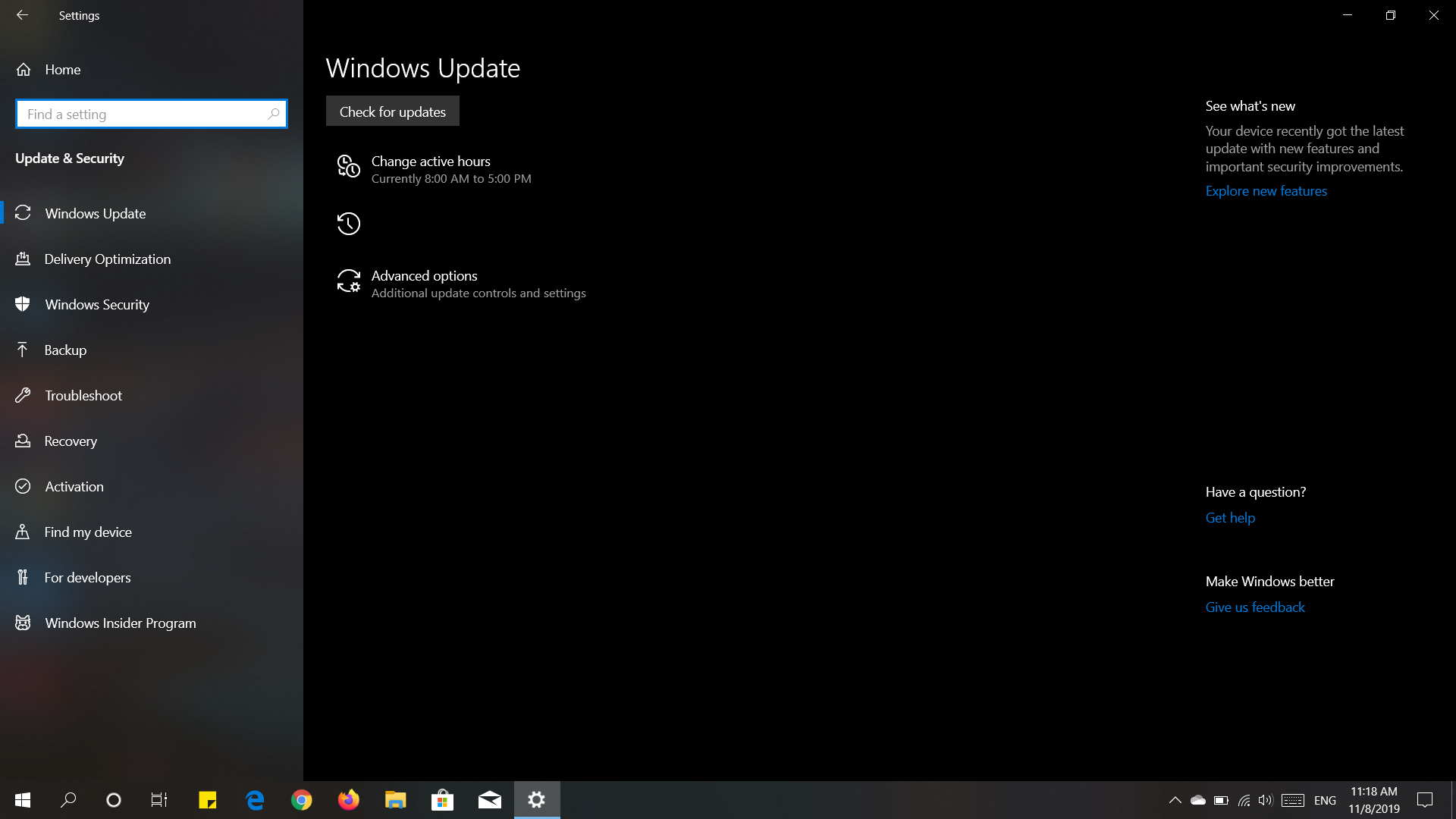
Task: Click the update history clock icon
Action: pyautogui.click(x=349, y=224)
